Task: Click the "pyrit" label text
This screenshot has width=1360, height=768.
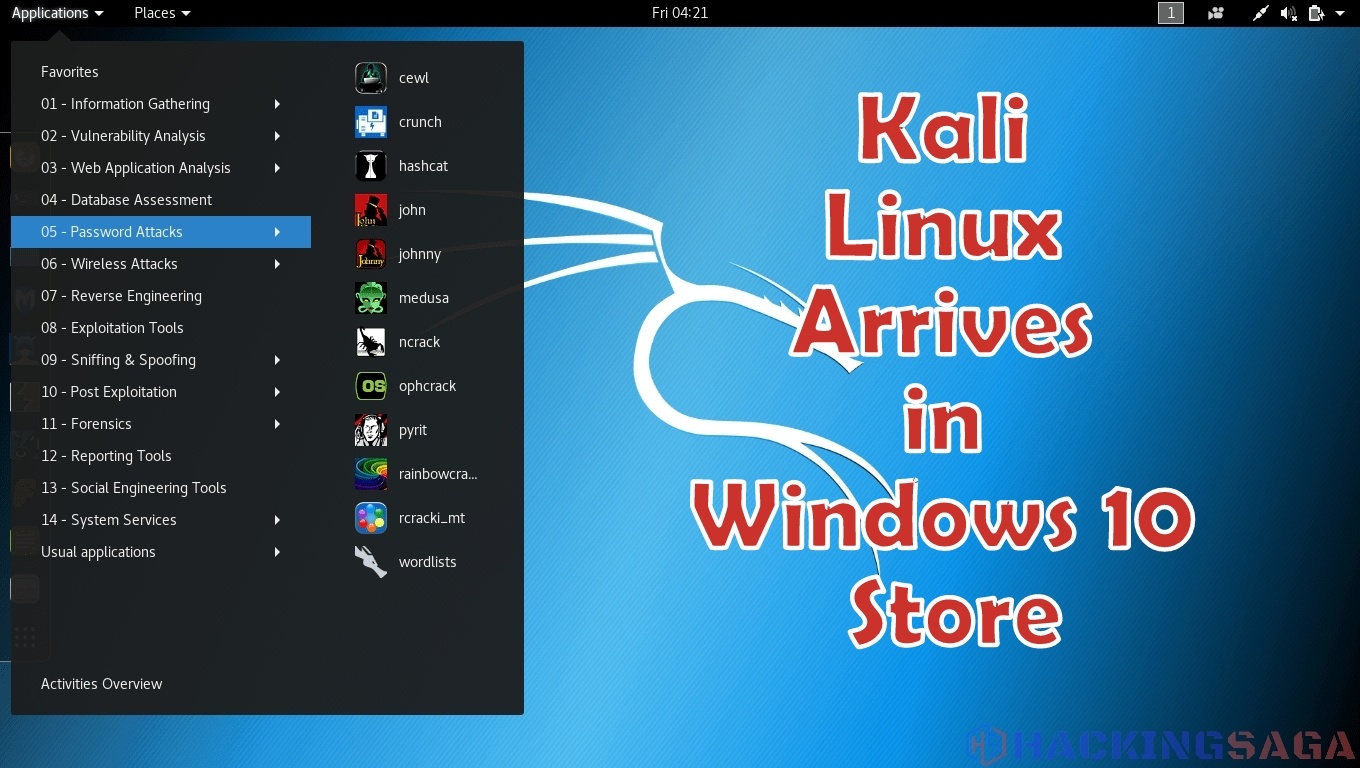Action: click(413, 430)
